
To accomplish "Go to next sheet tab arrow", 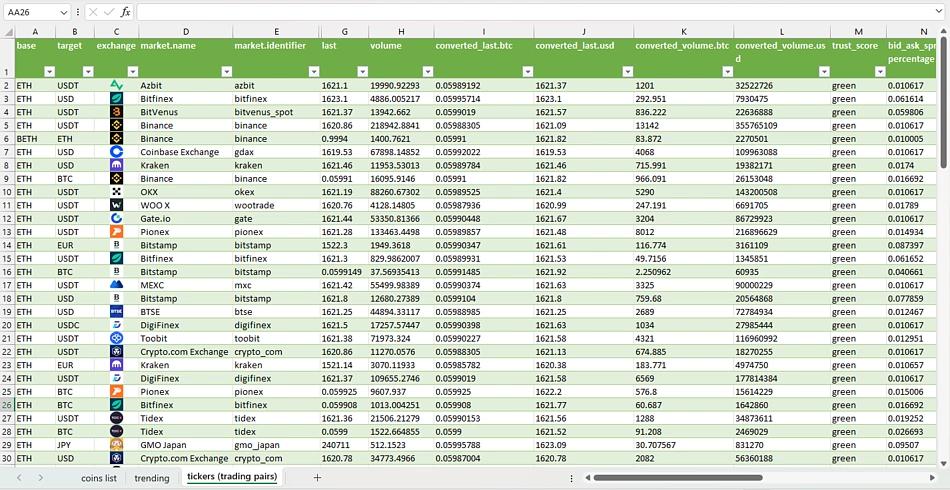I will pos(40,477).
